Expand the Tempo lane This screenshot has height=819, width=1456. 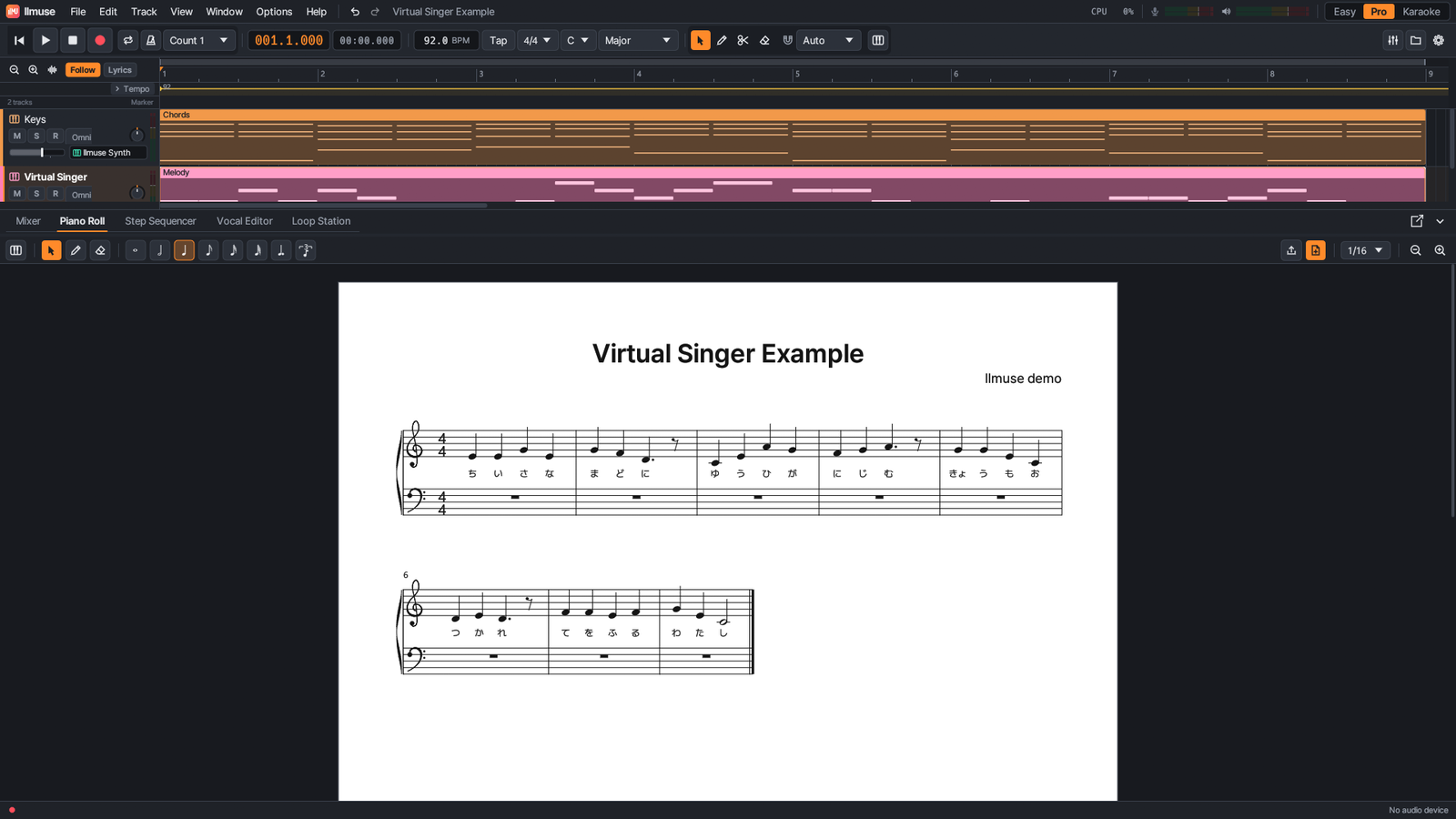click(132, 88)
